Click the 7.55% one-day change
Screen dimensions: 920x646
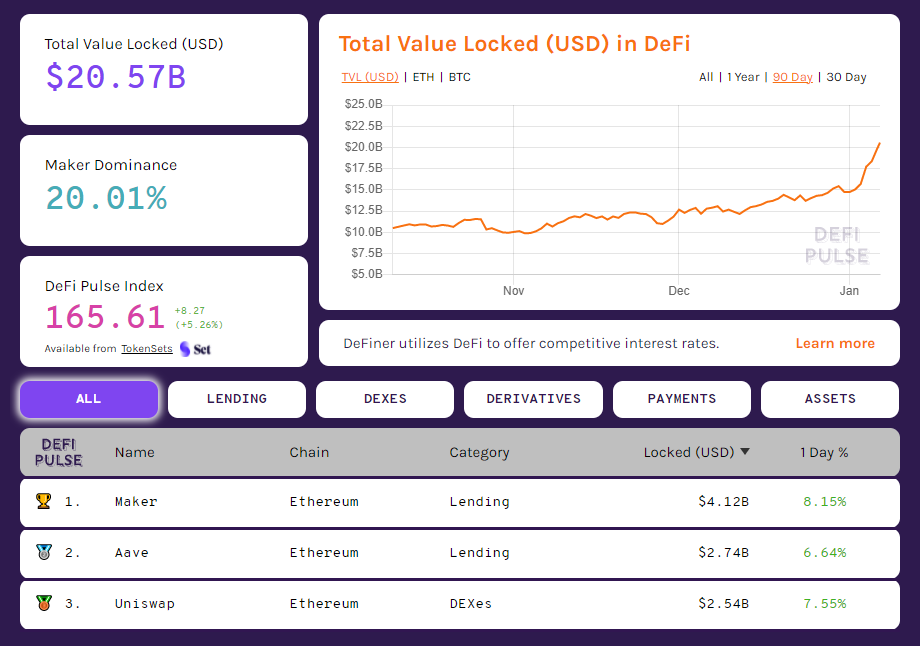[824, 604]
